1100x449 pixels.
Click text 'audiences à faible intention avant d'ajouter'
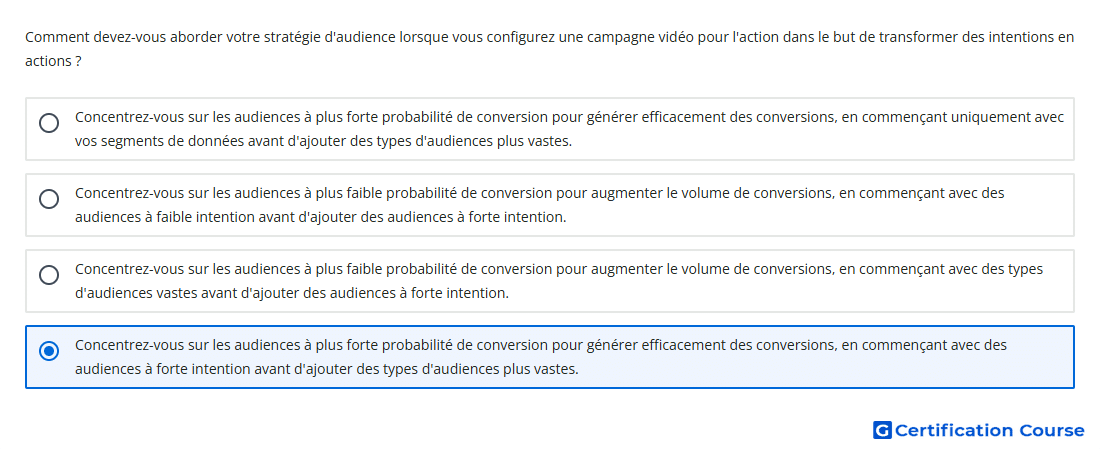(217, 217)
